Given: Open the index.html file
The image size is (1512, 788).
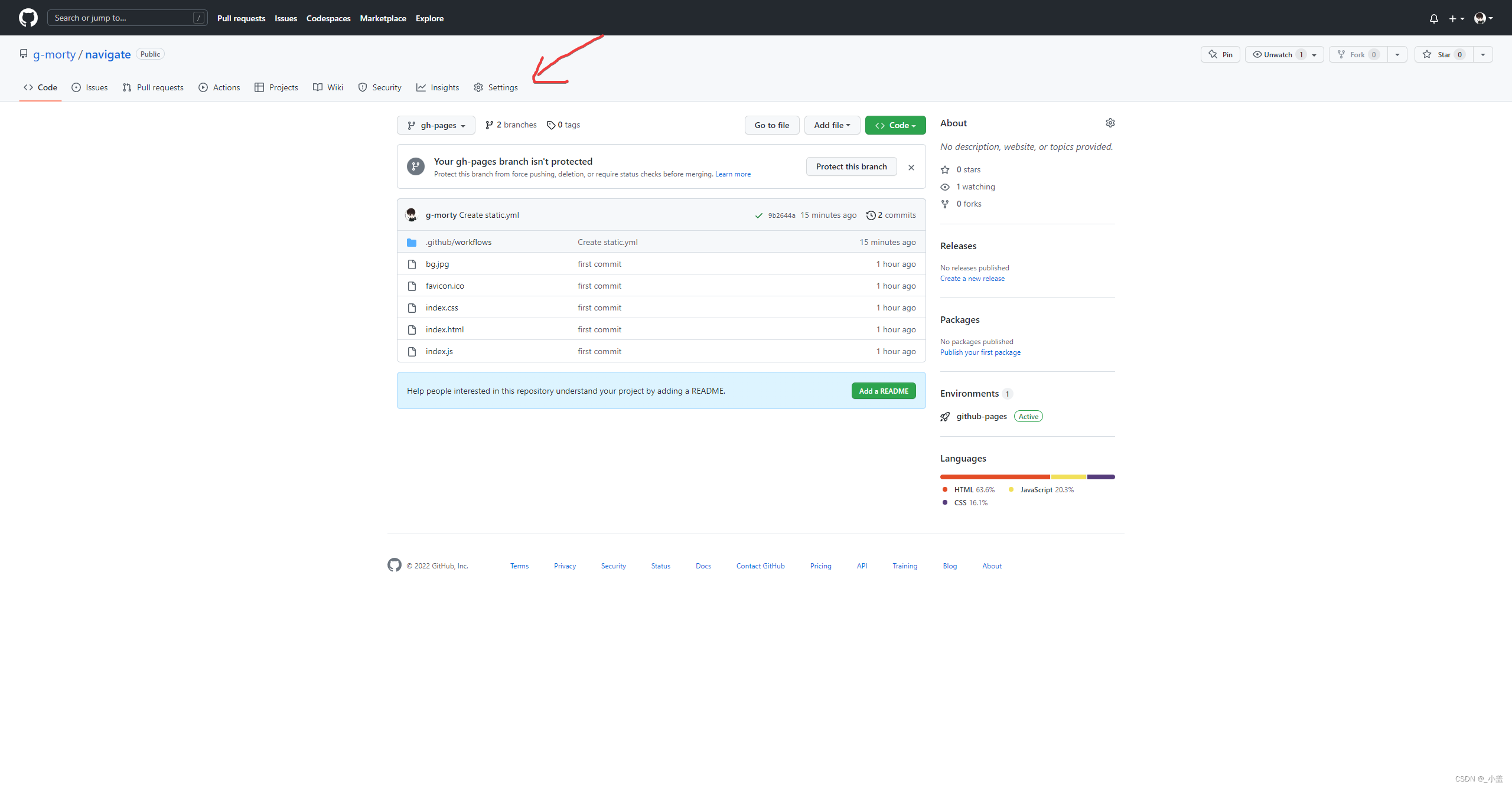Looking at the screenshot, I should (445, 329).
